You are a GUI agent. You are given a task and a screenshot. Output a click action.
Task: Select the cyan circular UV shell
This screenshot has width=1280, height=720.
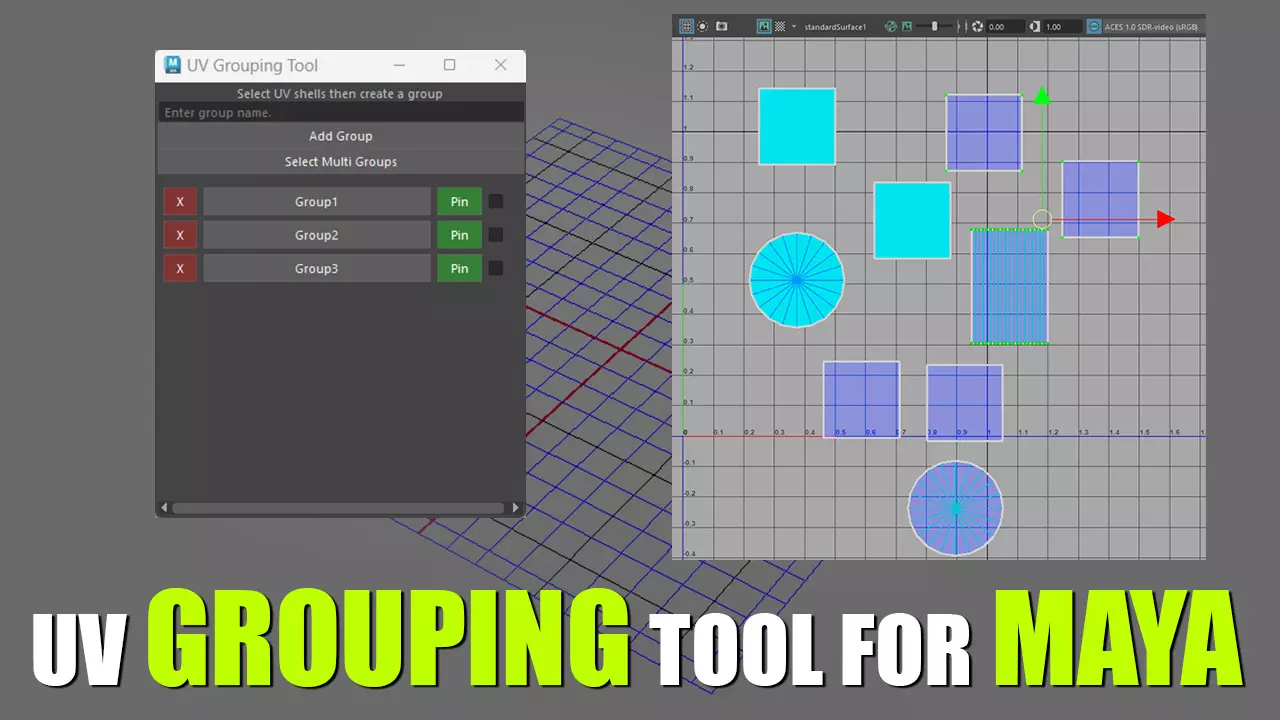click(797, 280)
